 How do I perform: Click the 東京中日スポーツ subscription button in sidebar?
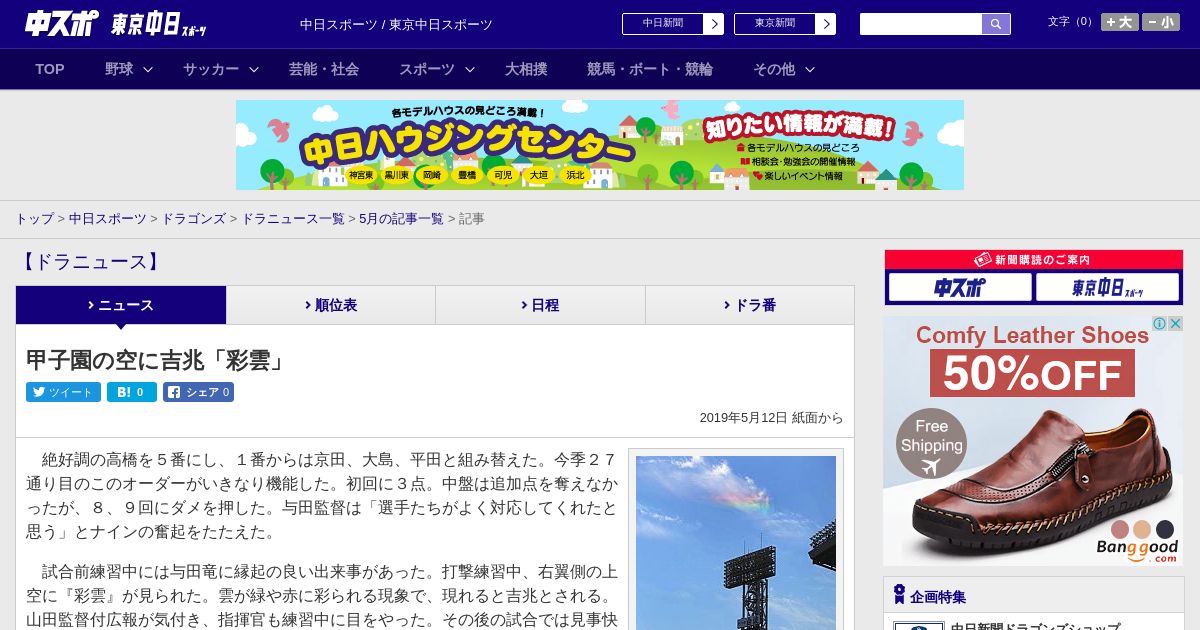[1107, 288]
